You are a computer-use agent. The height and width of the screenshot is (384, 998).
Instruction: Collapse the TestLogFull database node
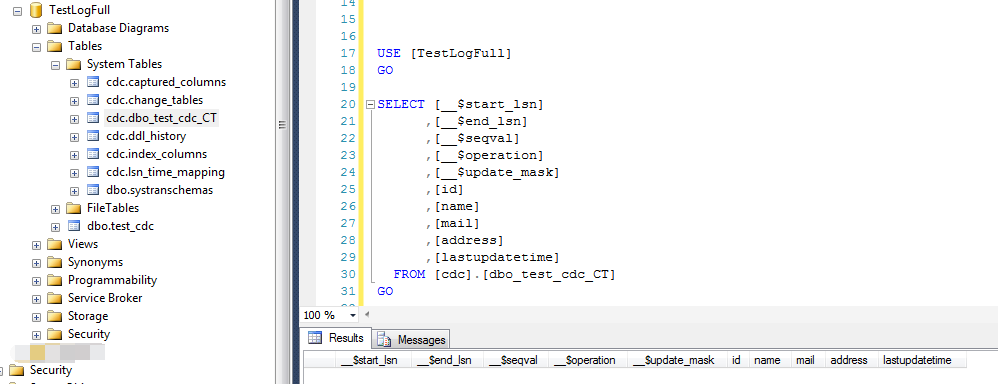[17, 10]
